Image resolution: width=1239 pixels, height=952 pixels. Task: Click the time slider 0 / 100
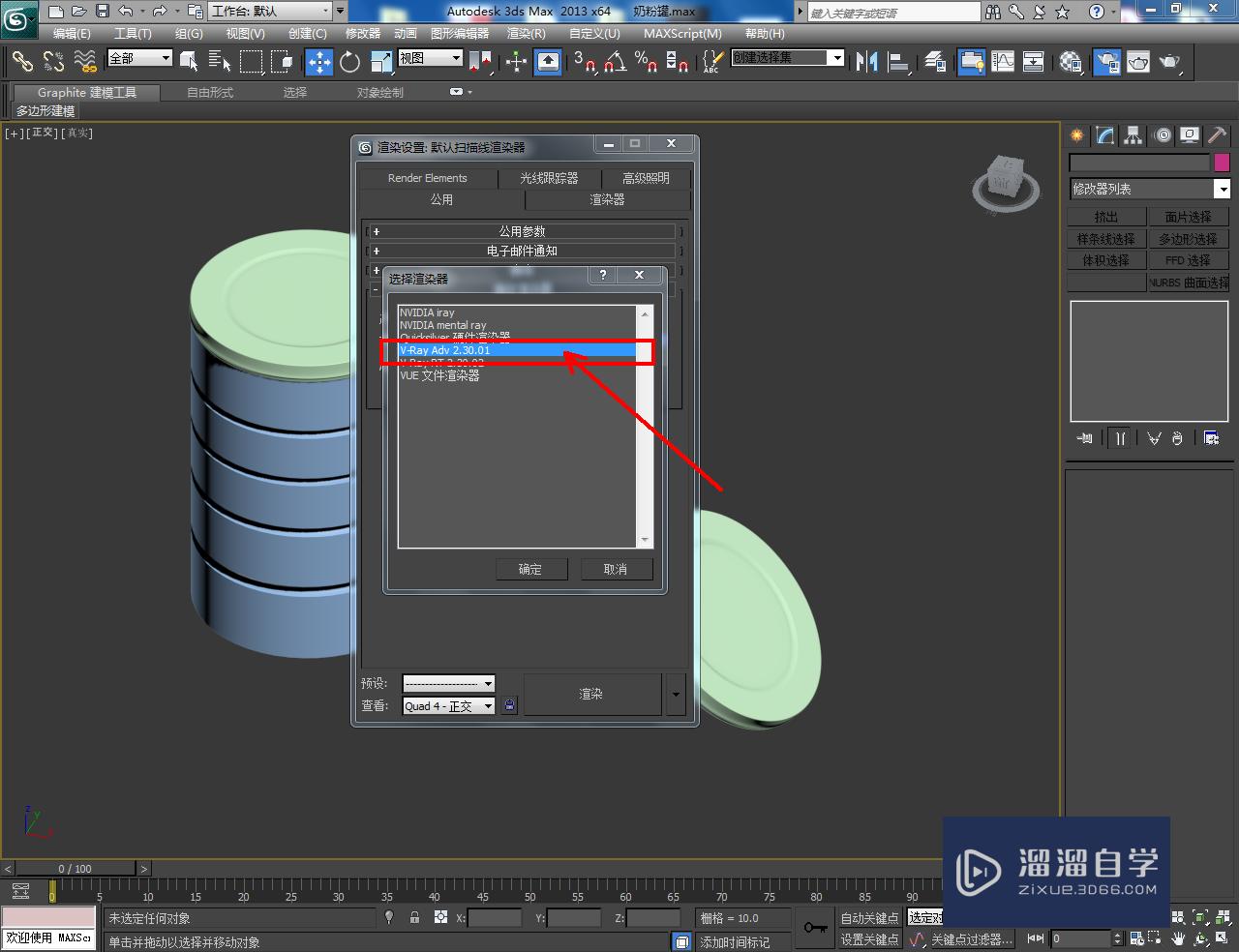76,868
